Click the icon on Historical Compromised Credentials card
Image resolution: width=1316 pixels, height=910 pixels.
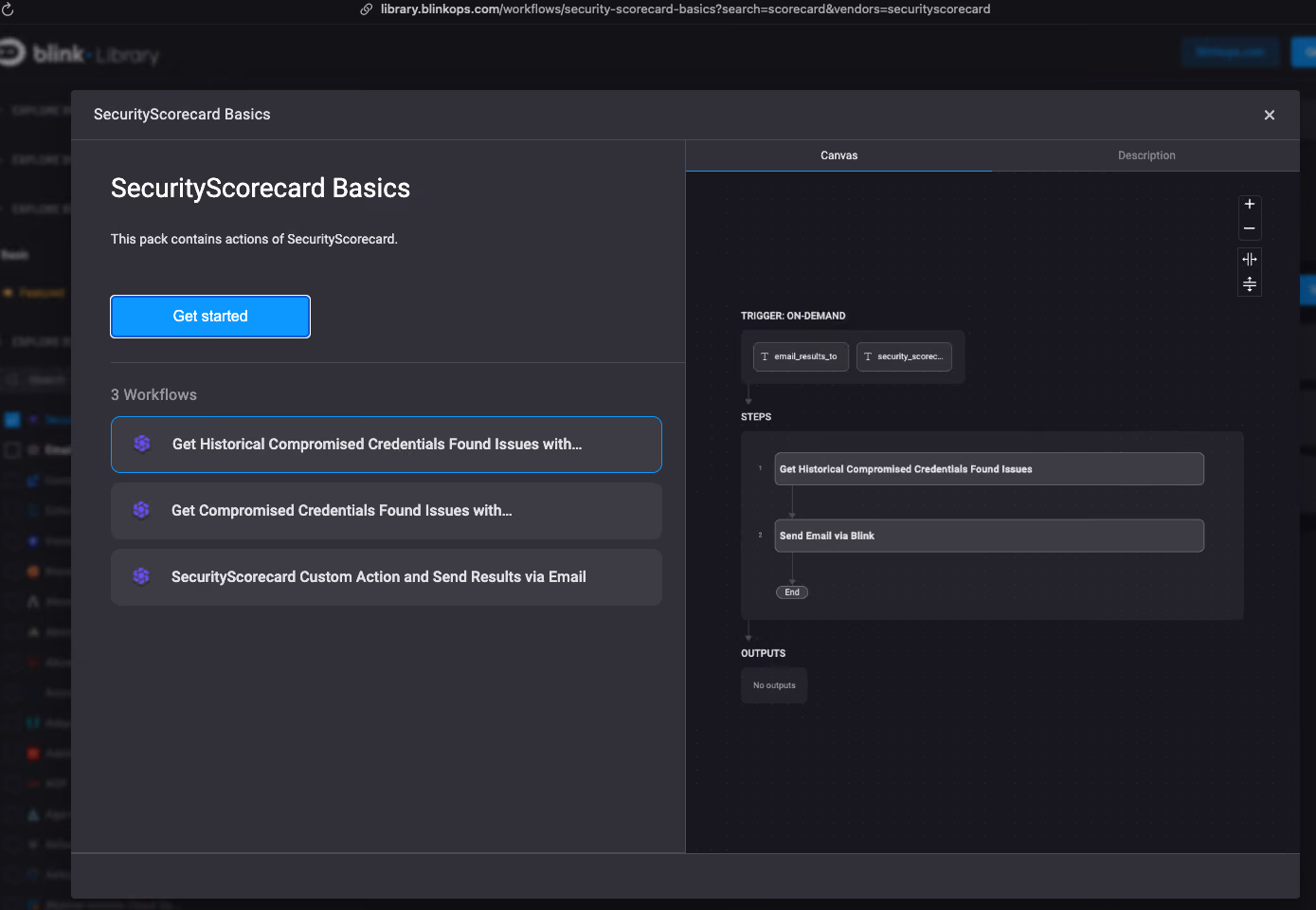(x=142, y=444)
